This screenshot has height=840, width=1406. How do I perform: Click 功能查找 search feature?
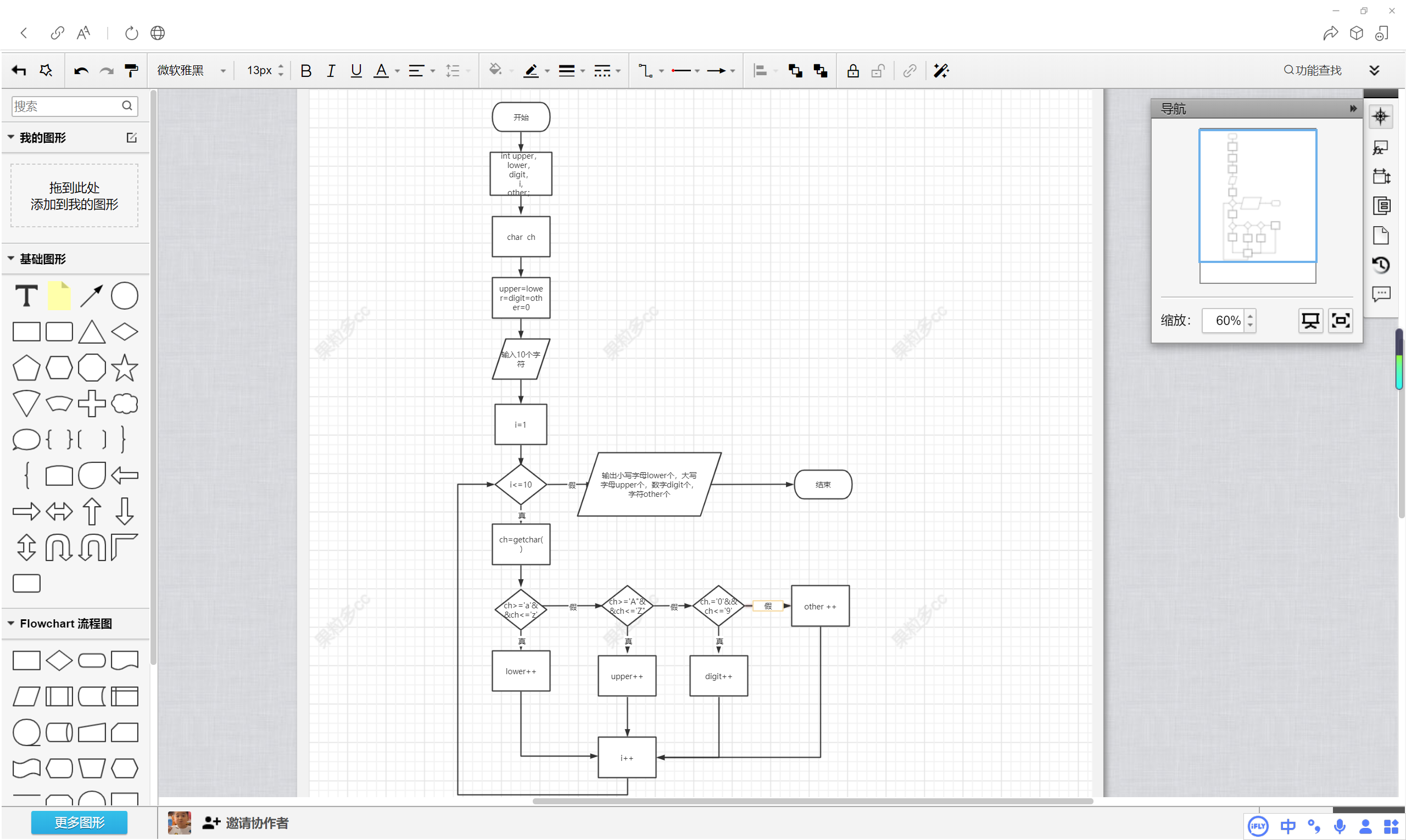click(x=1312, y=70)
